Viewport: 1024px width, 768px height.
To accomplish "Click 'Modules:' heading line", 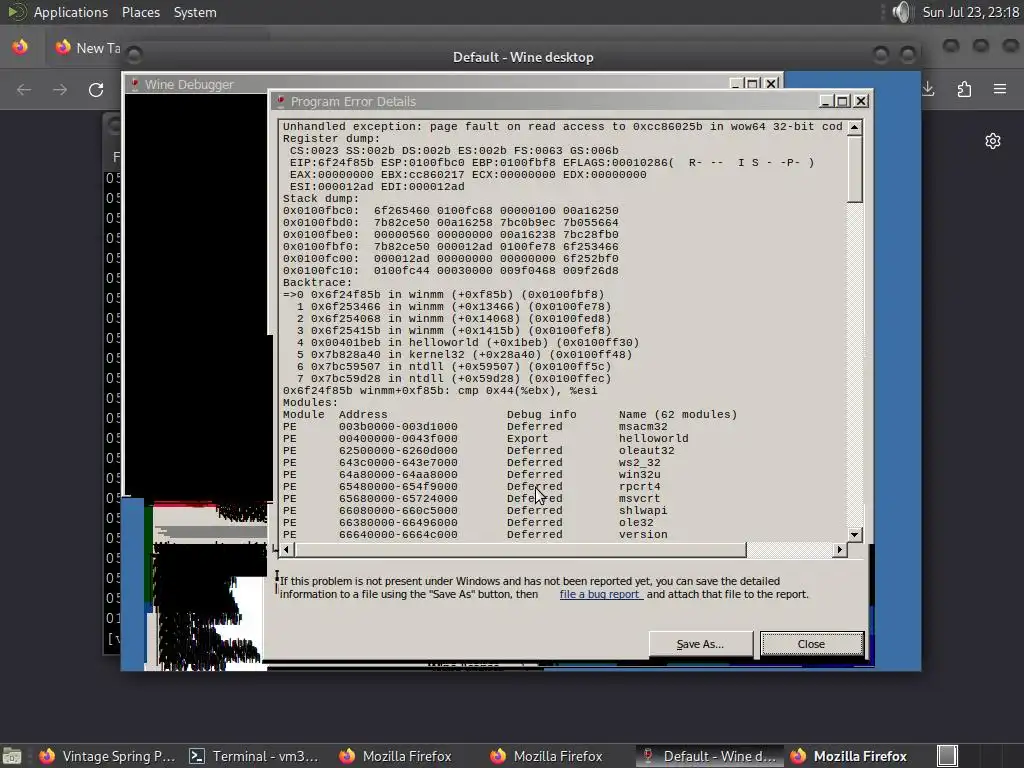I will (310, 403).
